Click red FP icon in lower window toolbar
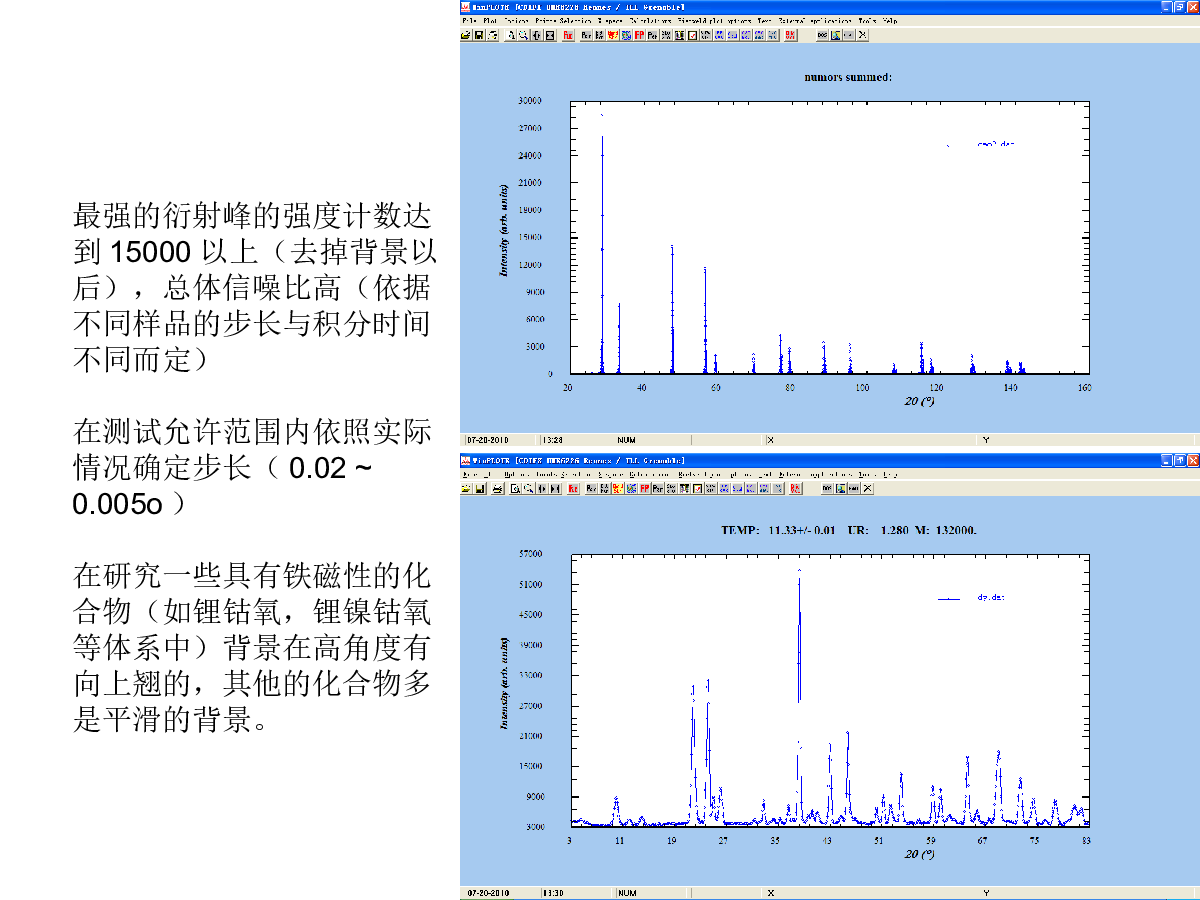Screen dimensions: 1200x900 point(644,488)
